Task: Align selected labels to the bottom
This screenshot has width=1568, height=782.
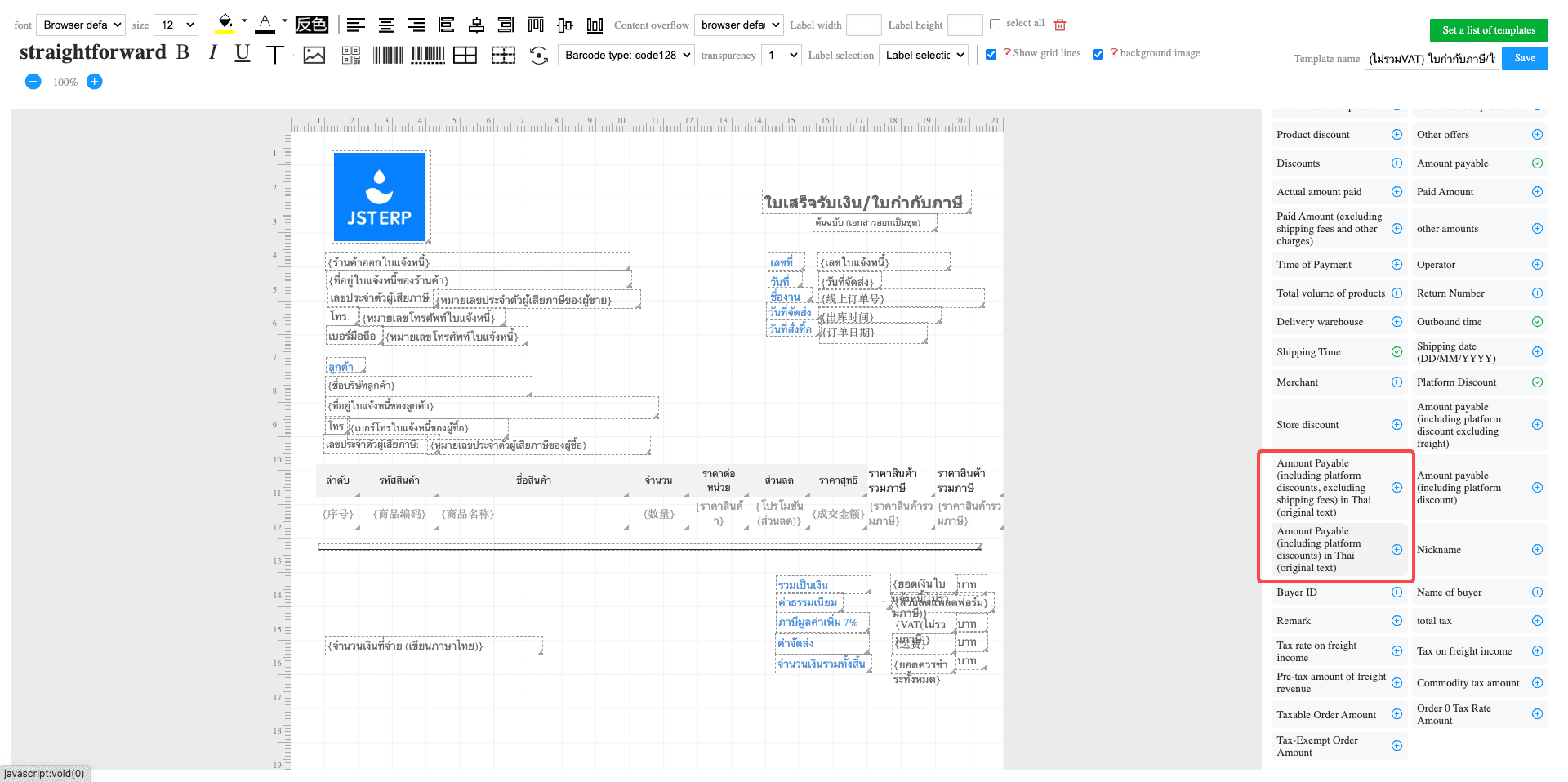Action: [595, 25]
